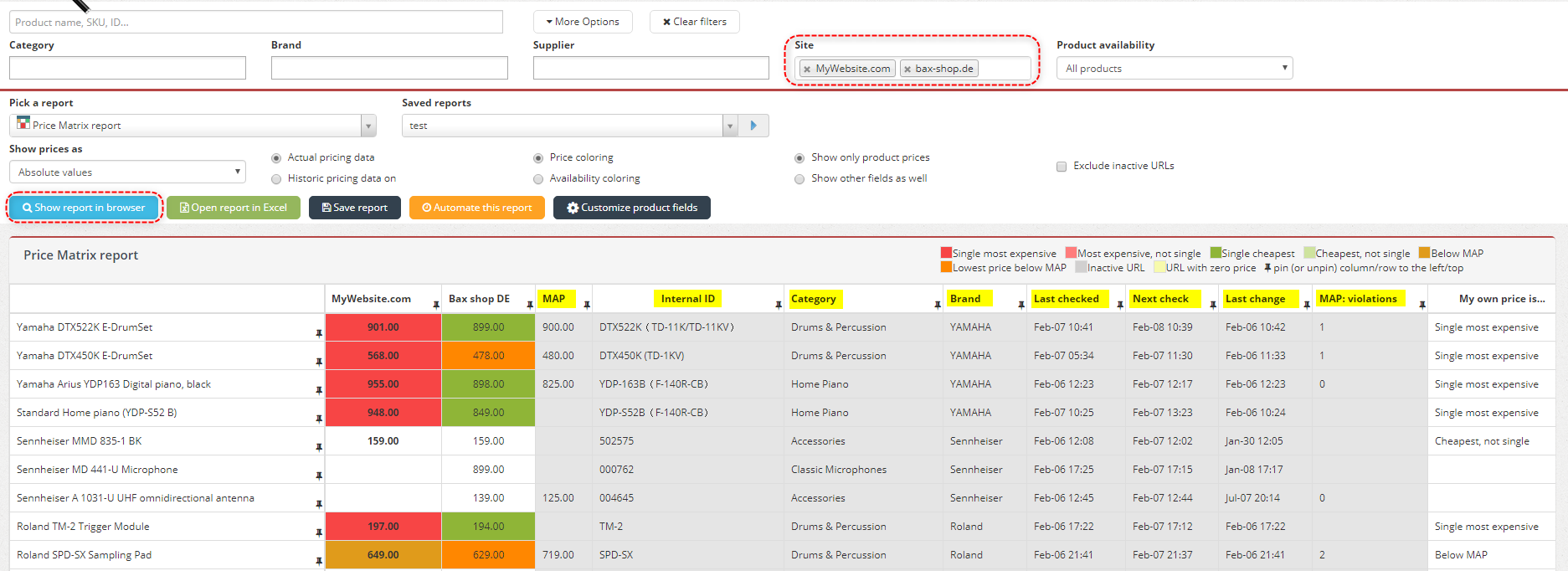Pin the Last change column
Image resolution: width=1568 pixels, height=571 pixels.
[x=1307, y=305]
